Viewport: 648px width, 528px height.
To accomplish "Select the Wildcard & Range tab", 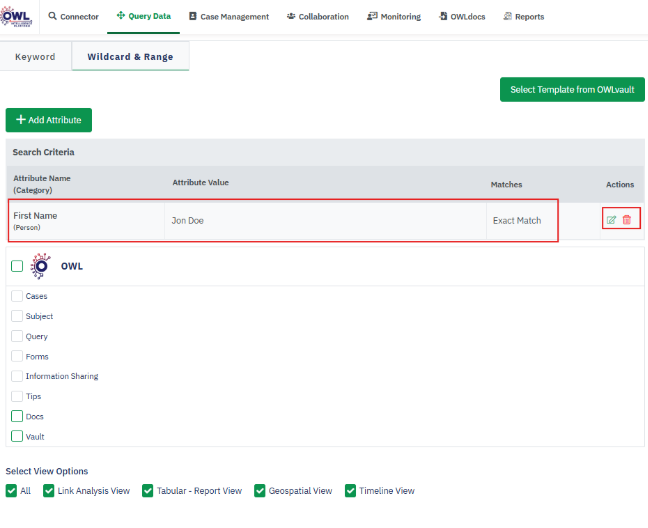I will (x=130, y=57).
